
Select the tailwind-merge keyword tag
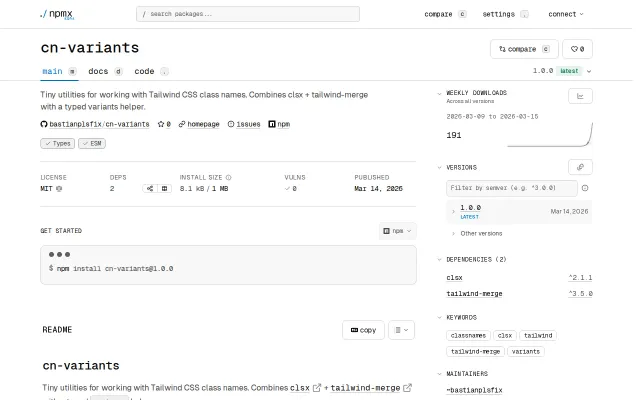[476, 351]
